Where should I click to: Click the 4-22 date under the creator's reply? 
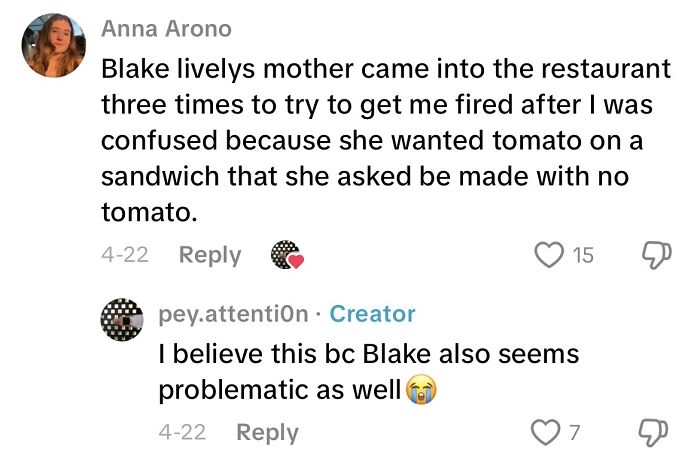pos(183,432)
